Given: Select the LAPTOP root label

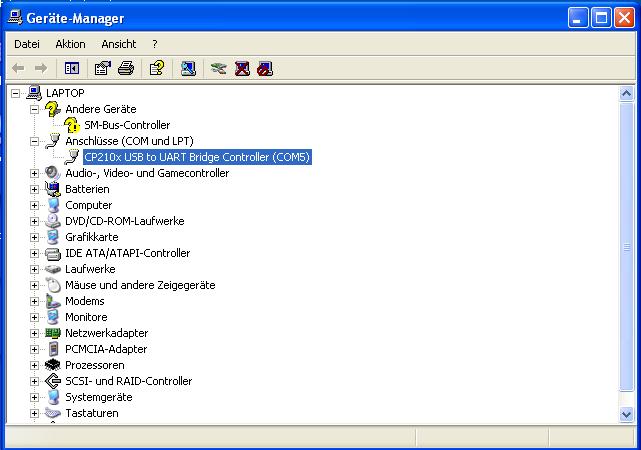Looking at the screenshot, I should [65, 93].
